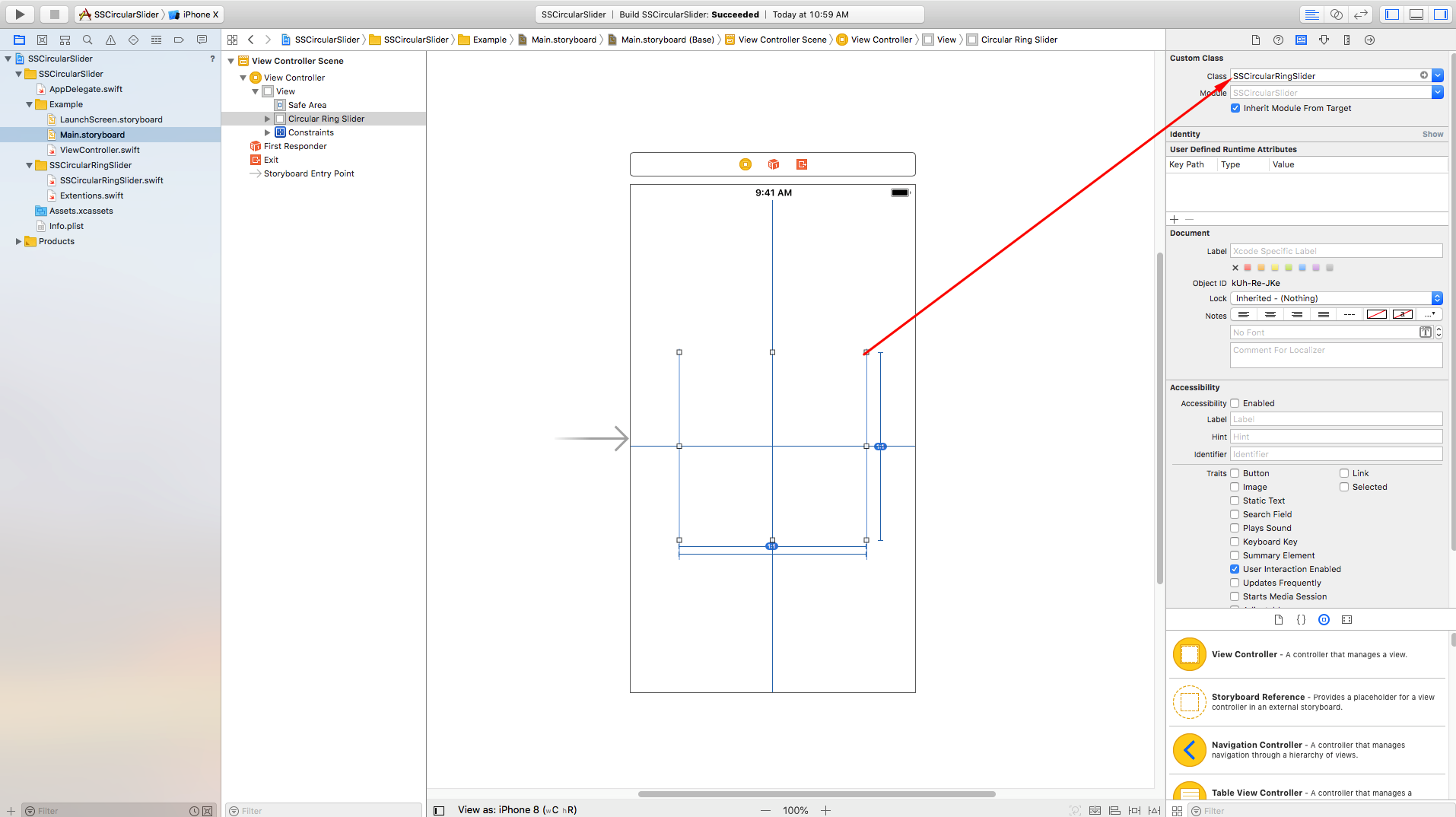
Task: Zoom in the canvas with plus
Action: [826, 811]
